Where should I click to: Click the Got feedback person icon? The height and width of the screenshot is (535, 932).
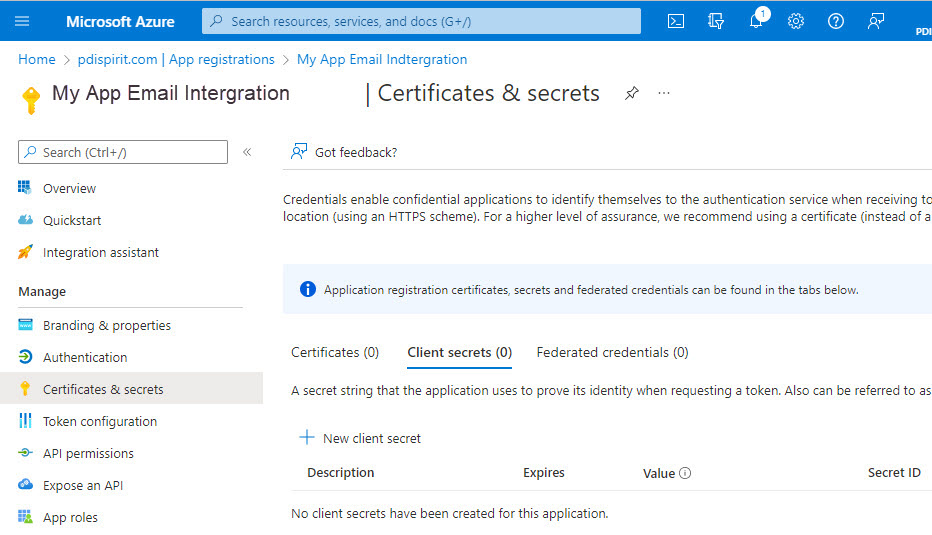[299, 152]
